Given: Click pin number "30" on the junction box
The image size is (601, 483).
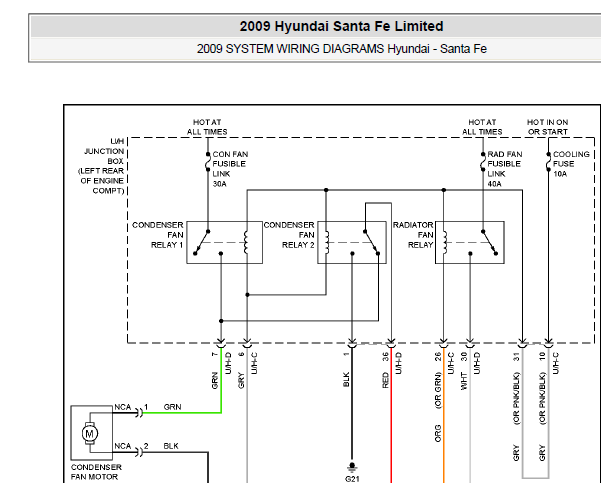Looking at the screenshot, I should pos(464,357).
